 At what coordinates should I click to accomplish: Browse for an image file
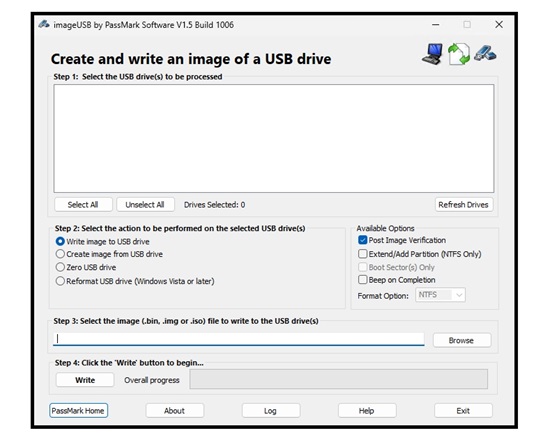click(x=462, y=340)
